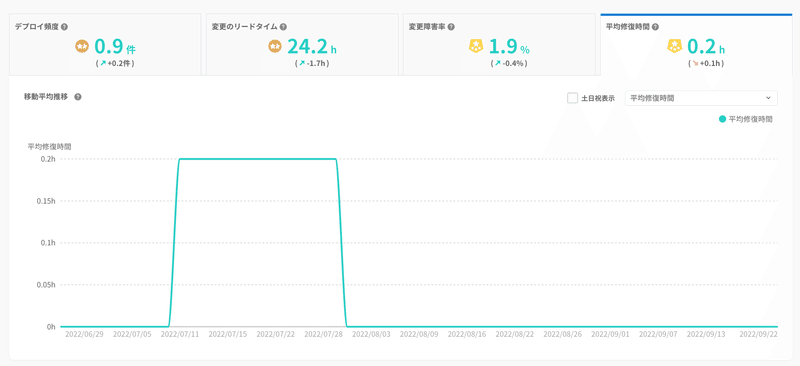The height and width of the screenshot is (366, 800).
Task: Click the trend arrow beside +0.2件
Action: pyautogui.click(x=103, y=64)
